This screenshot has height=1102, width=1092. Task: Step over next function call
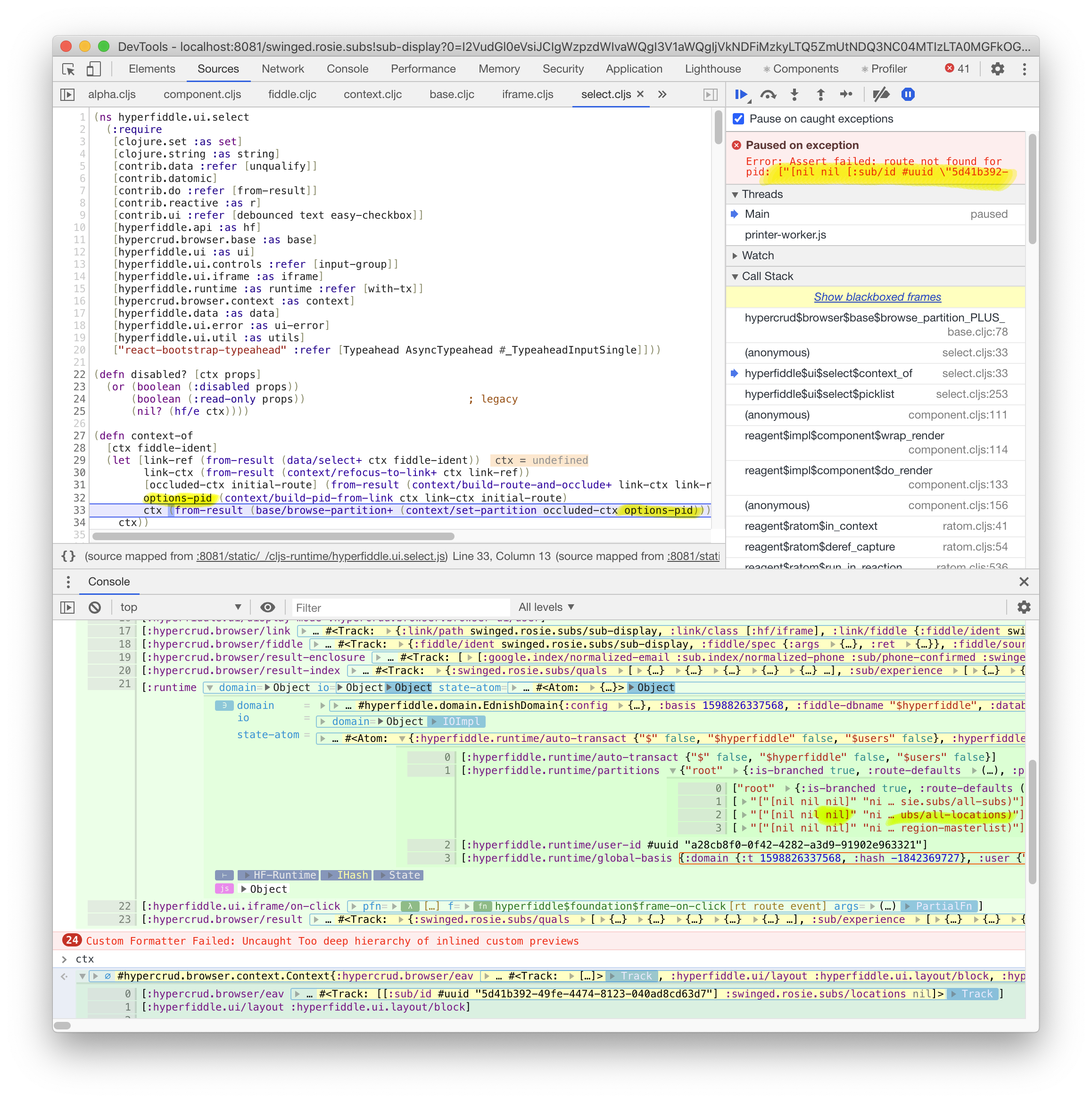pos(768,94)
